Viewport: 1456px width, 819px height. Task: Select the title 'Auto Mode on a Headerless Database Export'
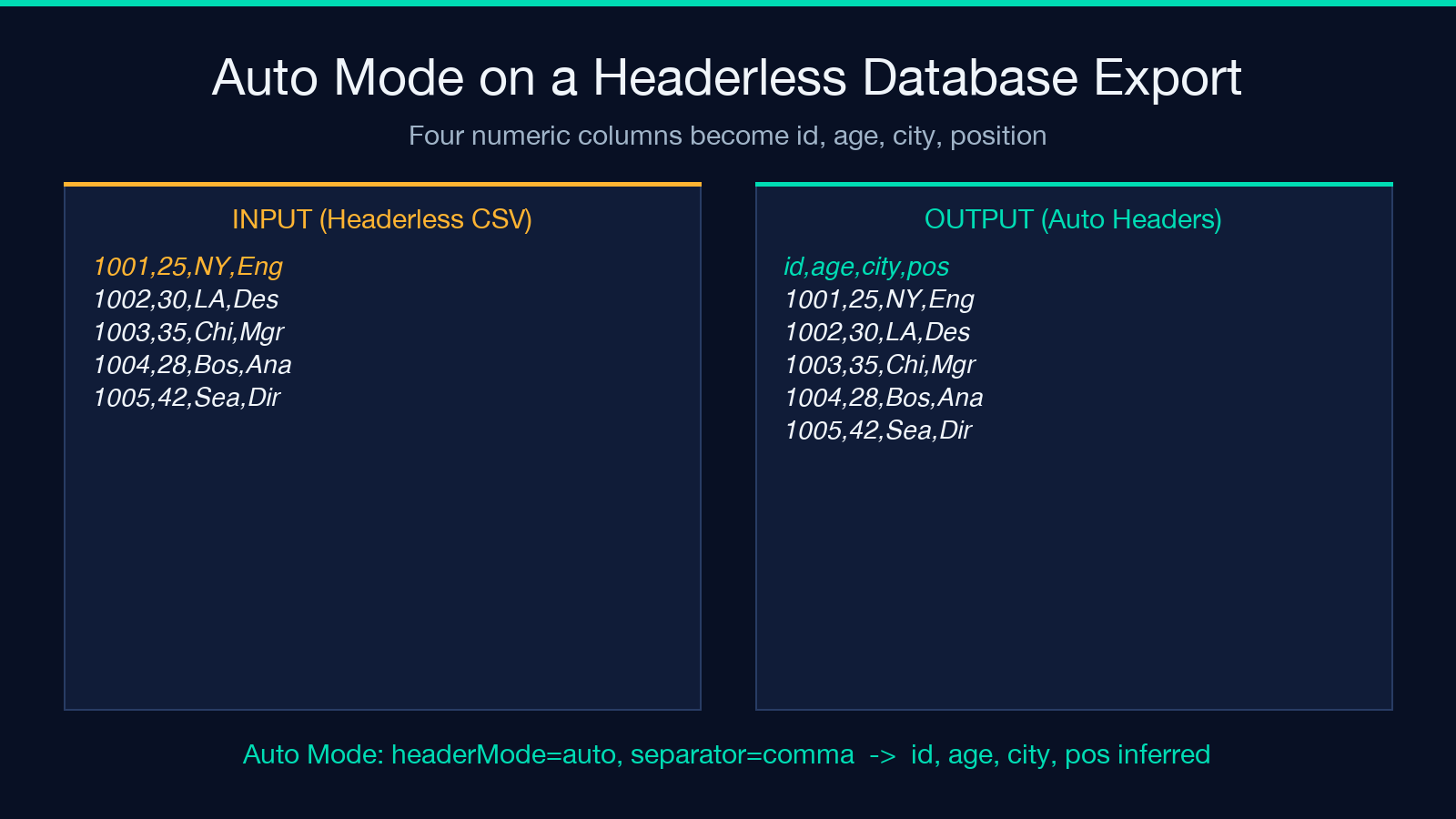(x=727, y=77)
